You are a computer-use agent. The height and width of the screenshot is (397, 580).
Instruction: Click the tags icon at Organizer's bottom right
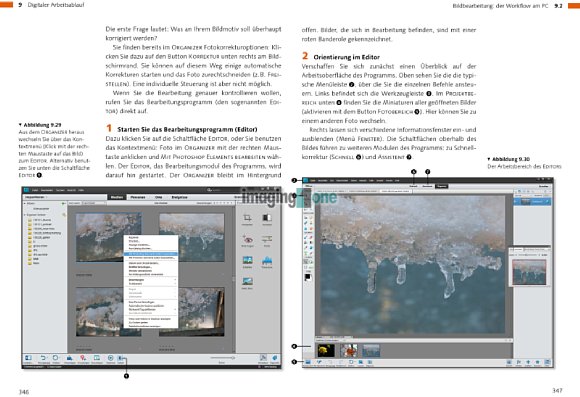(x=274, y=357)
